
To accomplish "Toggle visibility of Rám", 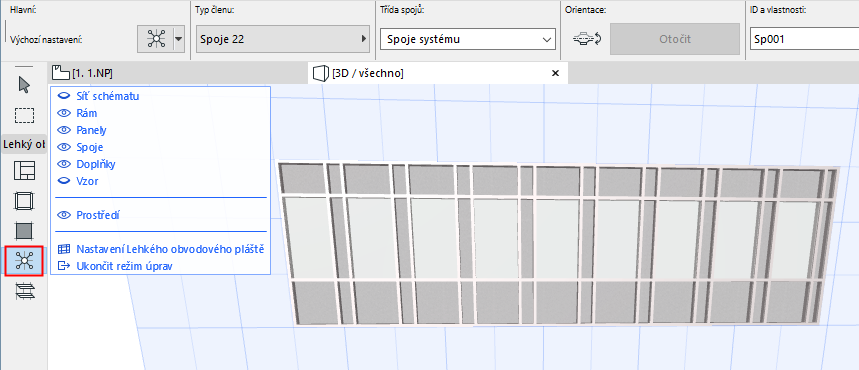I will click(64, 113).
